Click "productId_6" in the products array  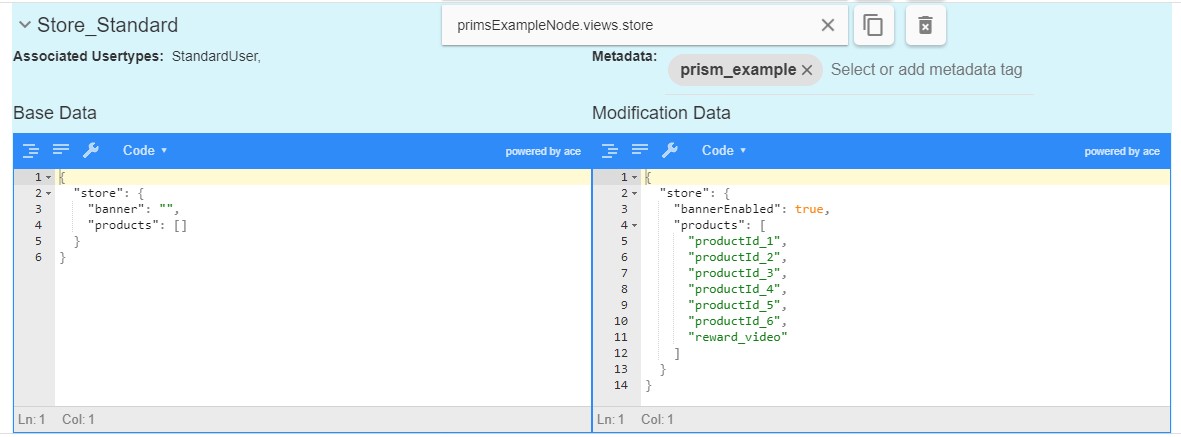pyautogui.click(x=734, y=322)
